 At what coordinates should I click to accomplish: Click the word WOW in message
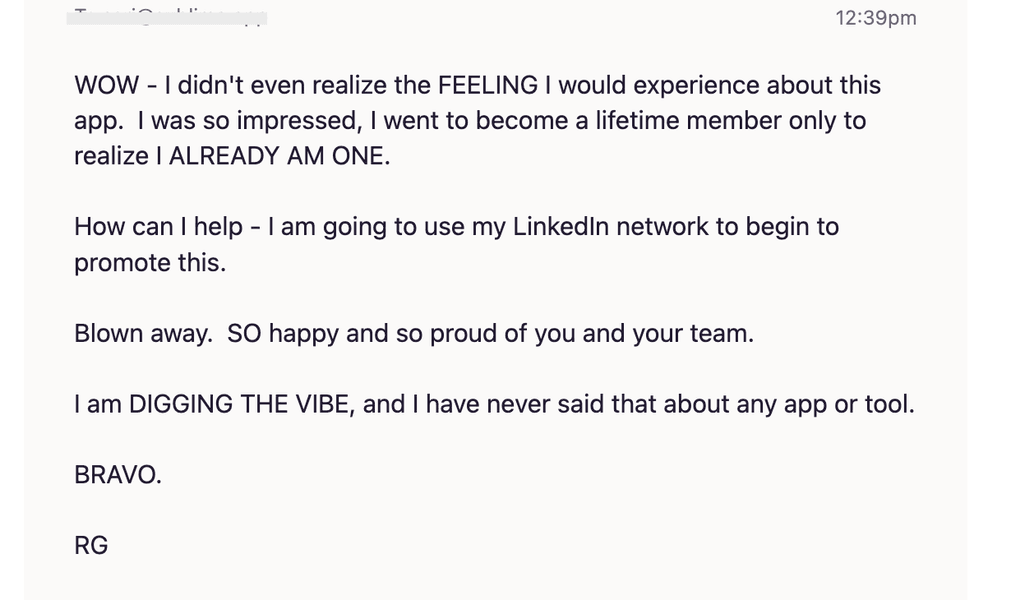click(x=106, y=85)
